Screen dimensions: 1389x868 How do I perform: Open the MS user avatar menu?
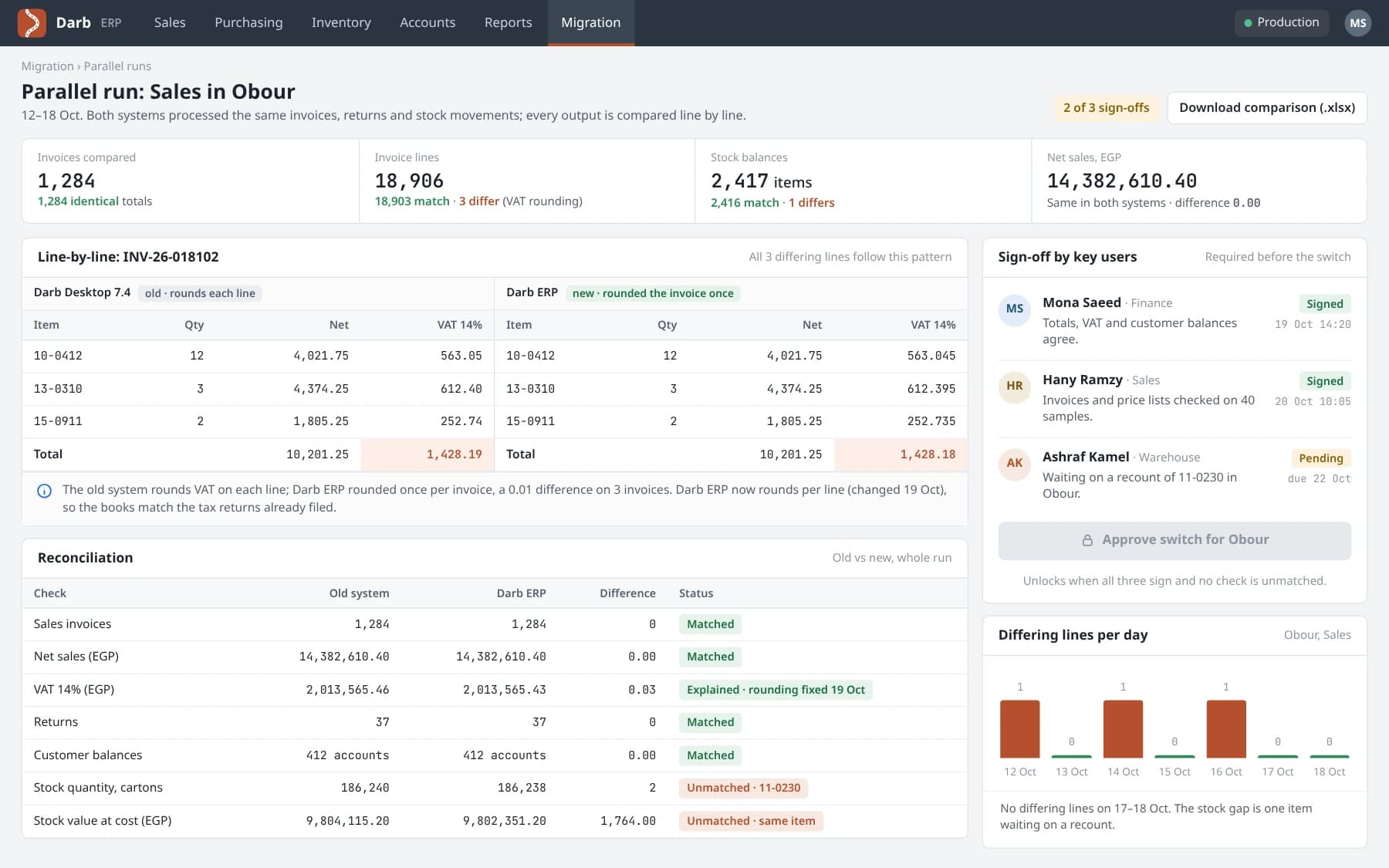[1358, 23]
